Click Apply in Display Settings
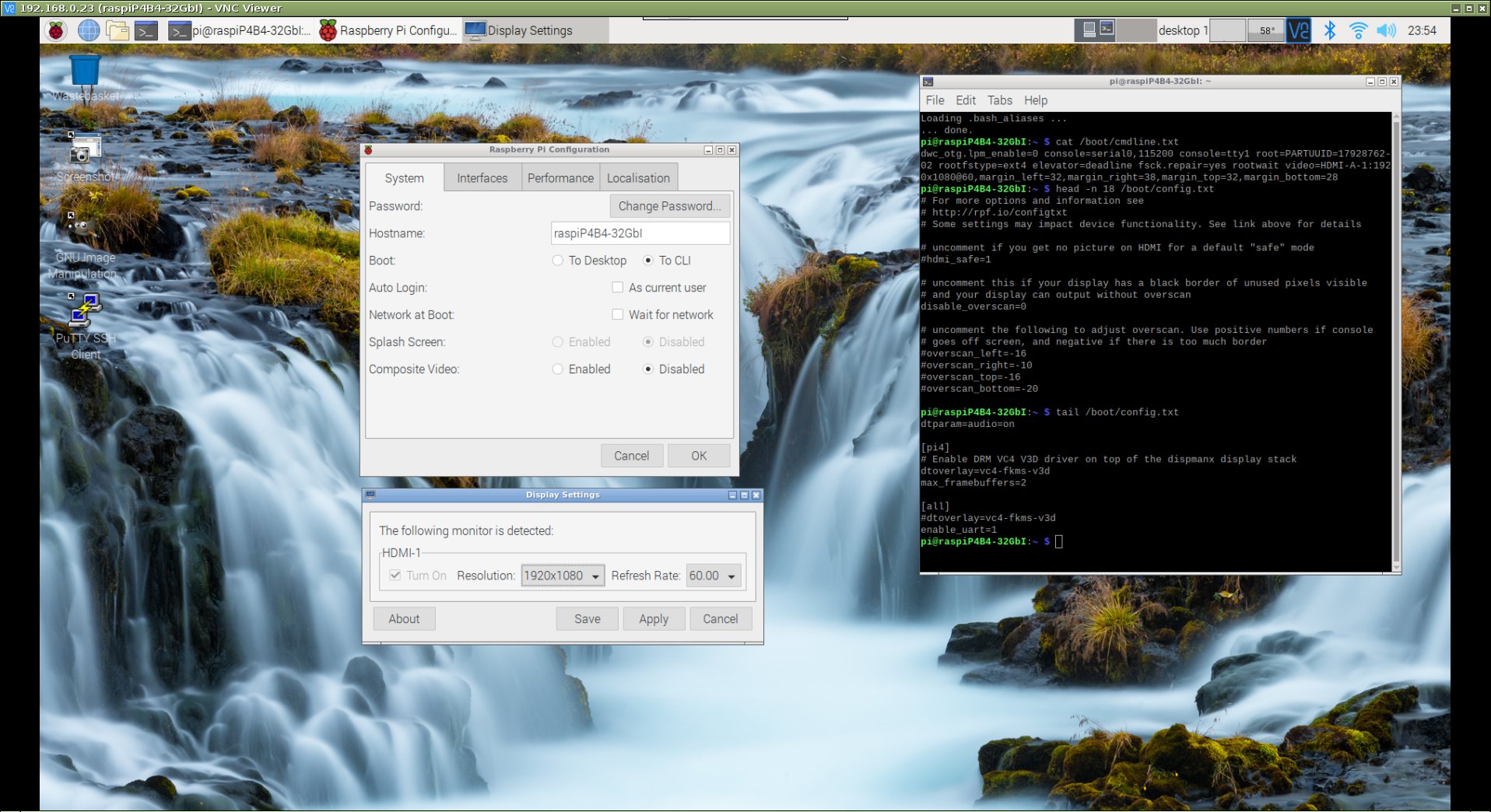This screenshot has width=1491, height=812. pos(654,619)
